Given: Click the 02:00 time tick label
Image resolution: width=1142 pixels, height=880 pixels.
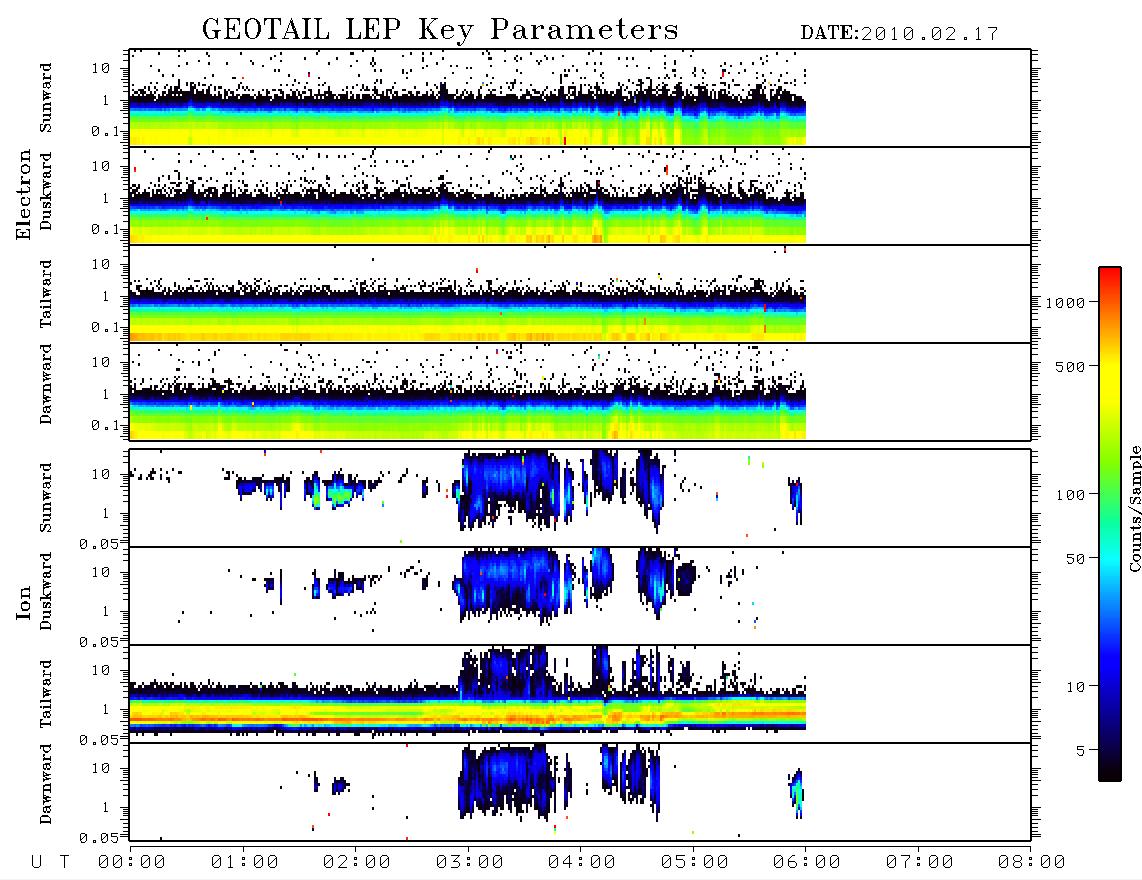Looking at the screenshot, I should (356, 862).
